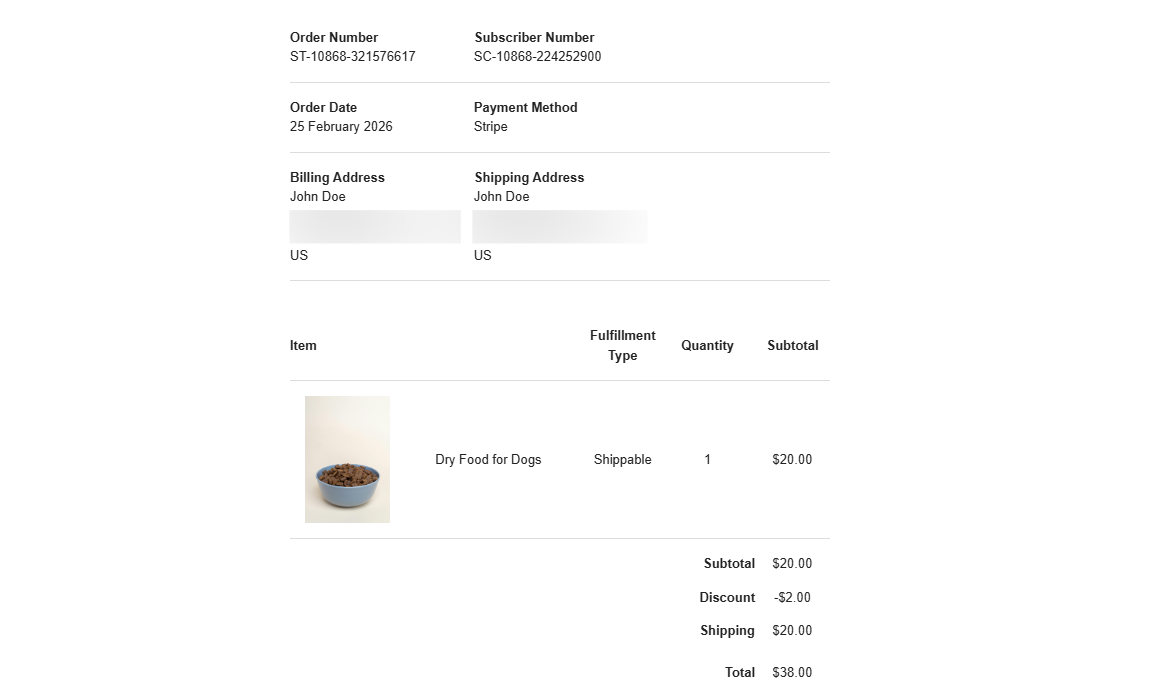Click the Order Date value 25 February 2026
This screenshot has width=1152, height=697.
point(341,126)
